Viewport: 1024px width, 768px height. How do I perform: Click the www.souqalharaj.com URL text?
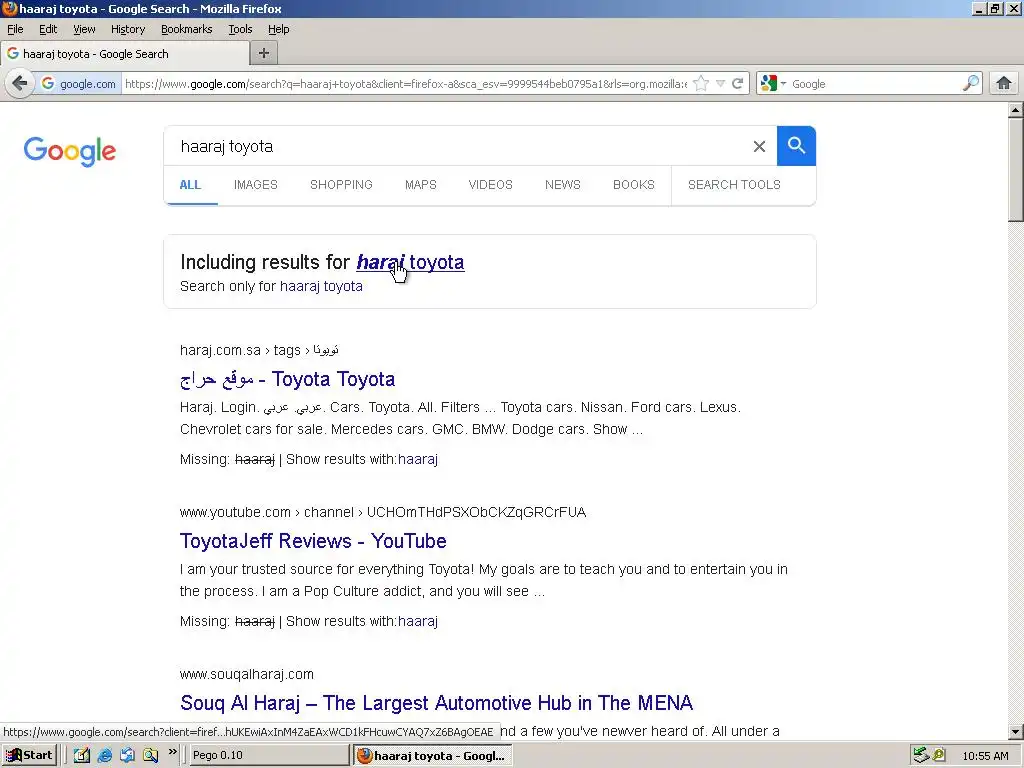click(247, 674)
